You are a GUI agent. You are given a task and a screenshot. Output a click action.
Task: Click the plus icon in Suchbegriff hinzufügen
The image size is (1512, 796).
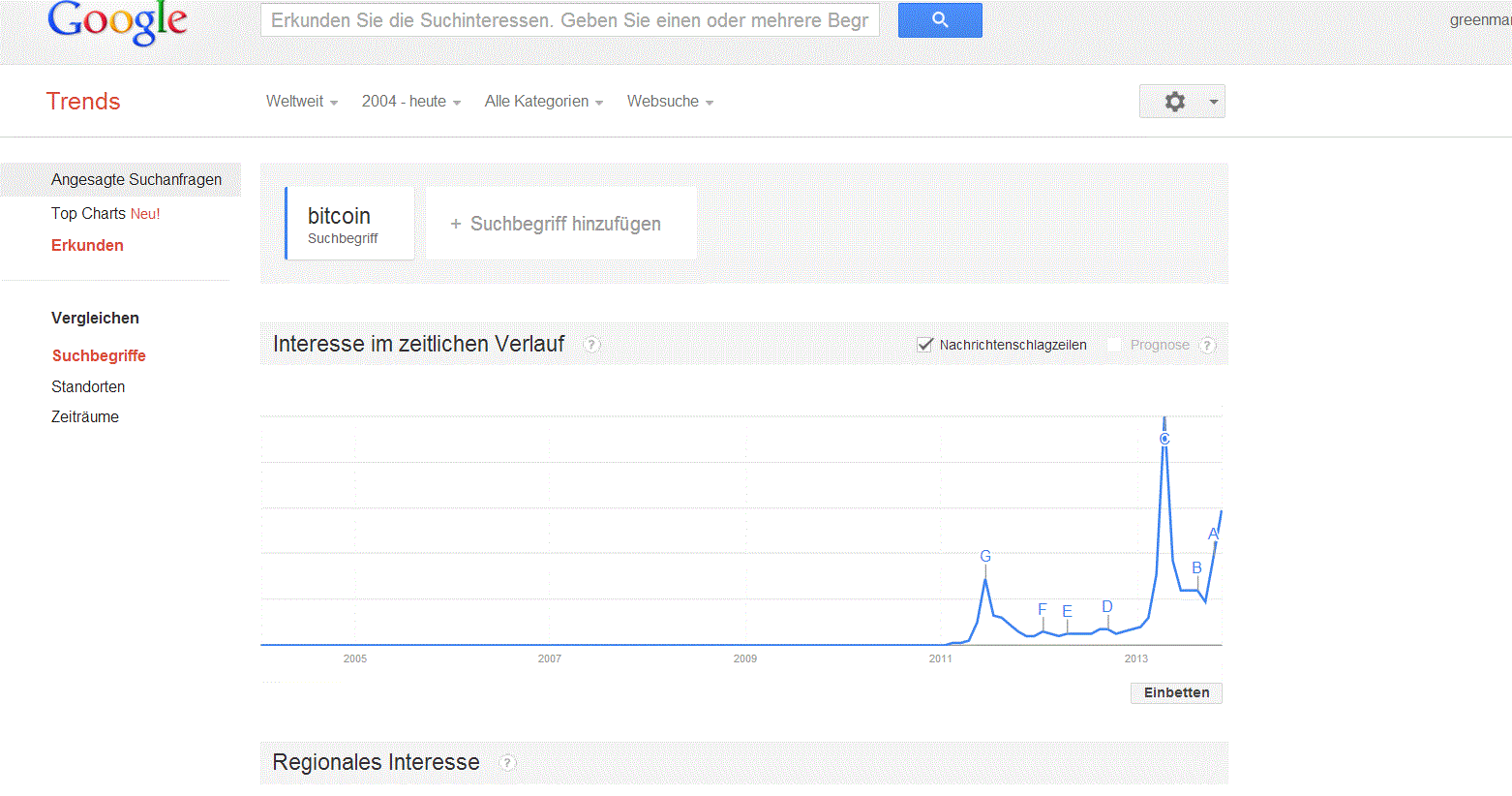456,224
